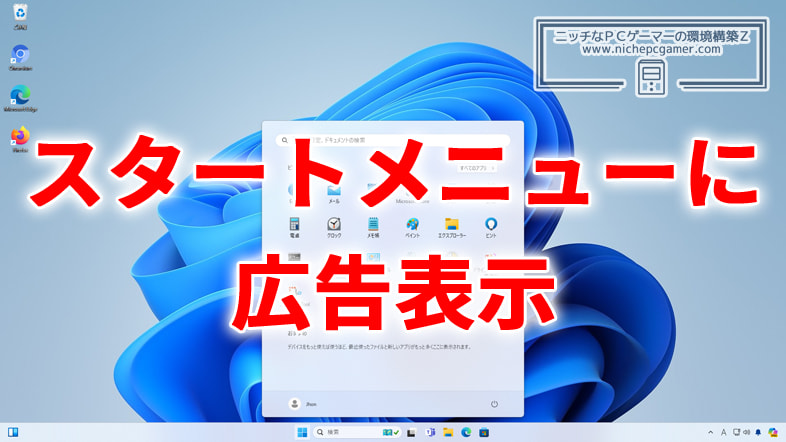
Task: Select the Microsoft Edge desktop shortcut
Action: [20, 97]
